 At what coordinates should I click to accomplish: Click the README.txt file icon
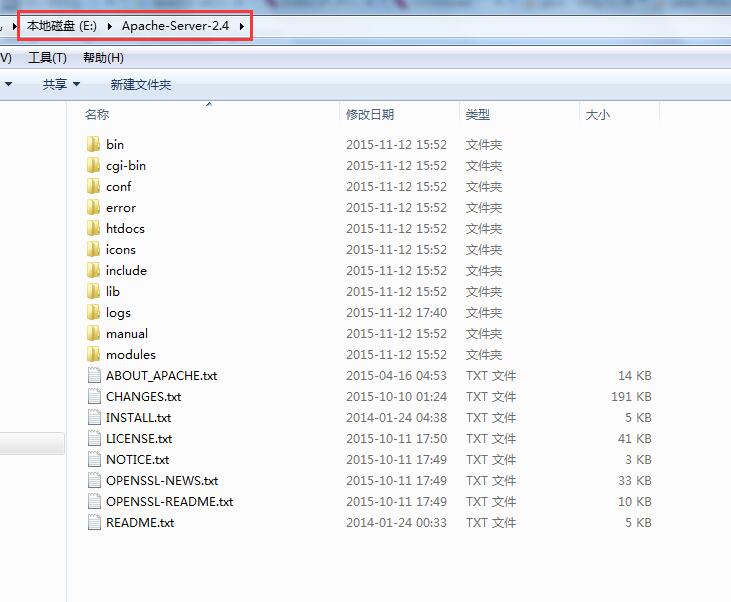pos(94,522)
